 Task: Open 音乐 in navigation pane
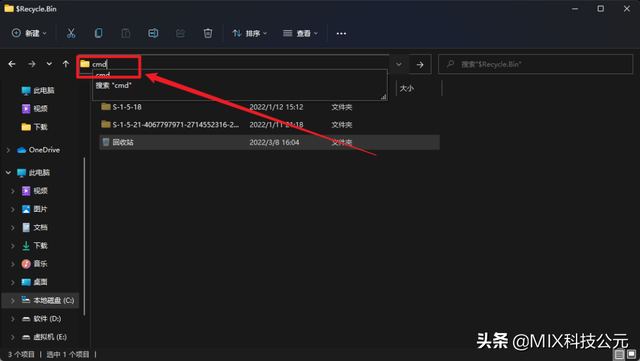[35, 264]
